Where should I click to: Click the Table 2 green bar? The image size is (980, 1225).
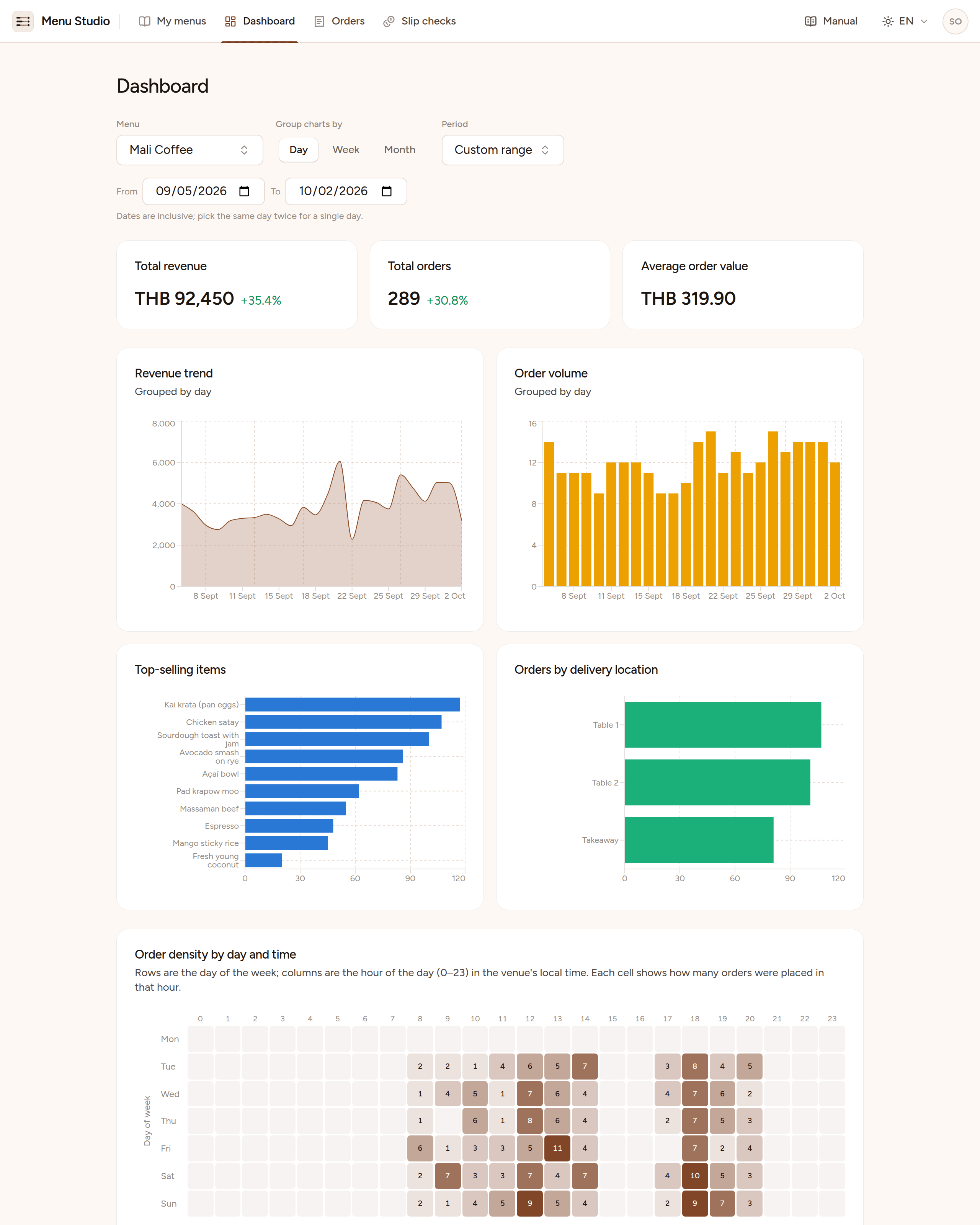pyautogui.click(x=717, y=782)
